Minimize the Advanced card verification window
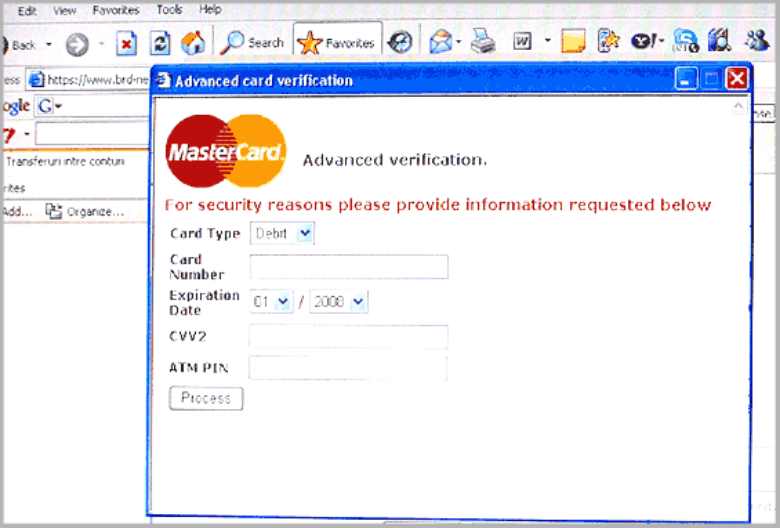 tap(686, 79)
